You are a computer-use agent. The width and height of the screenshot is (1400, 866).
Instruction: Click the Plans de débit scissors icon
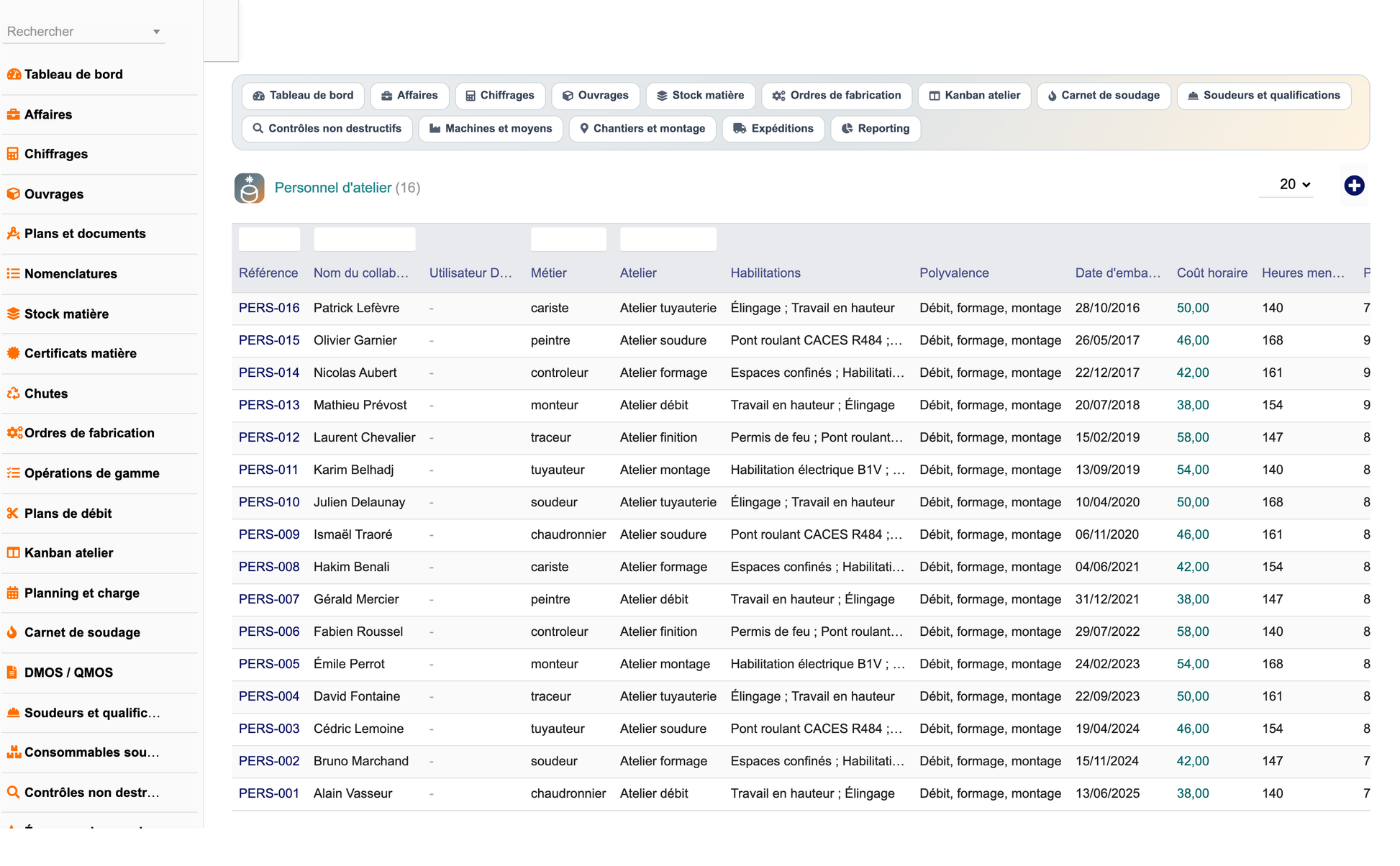click(x=13, y=514)
